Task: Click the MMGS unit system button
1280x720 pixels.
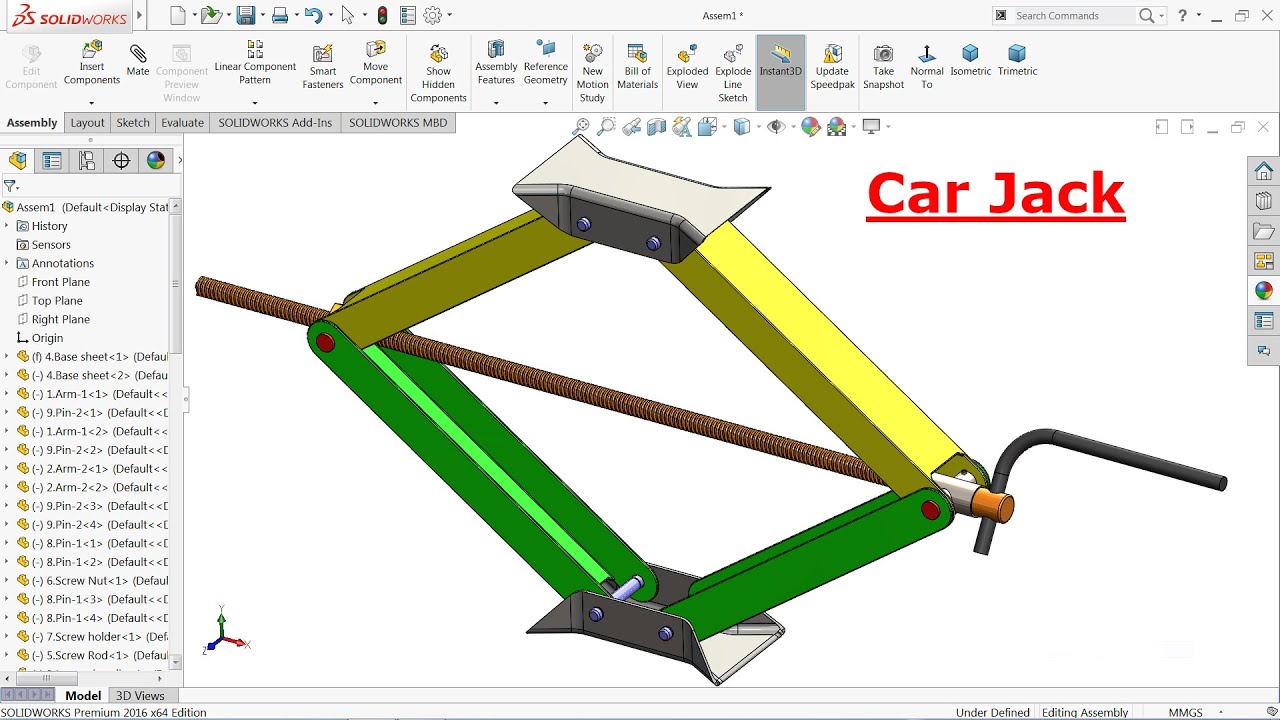Action: [x=1185, y=713]
